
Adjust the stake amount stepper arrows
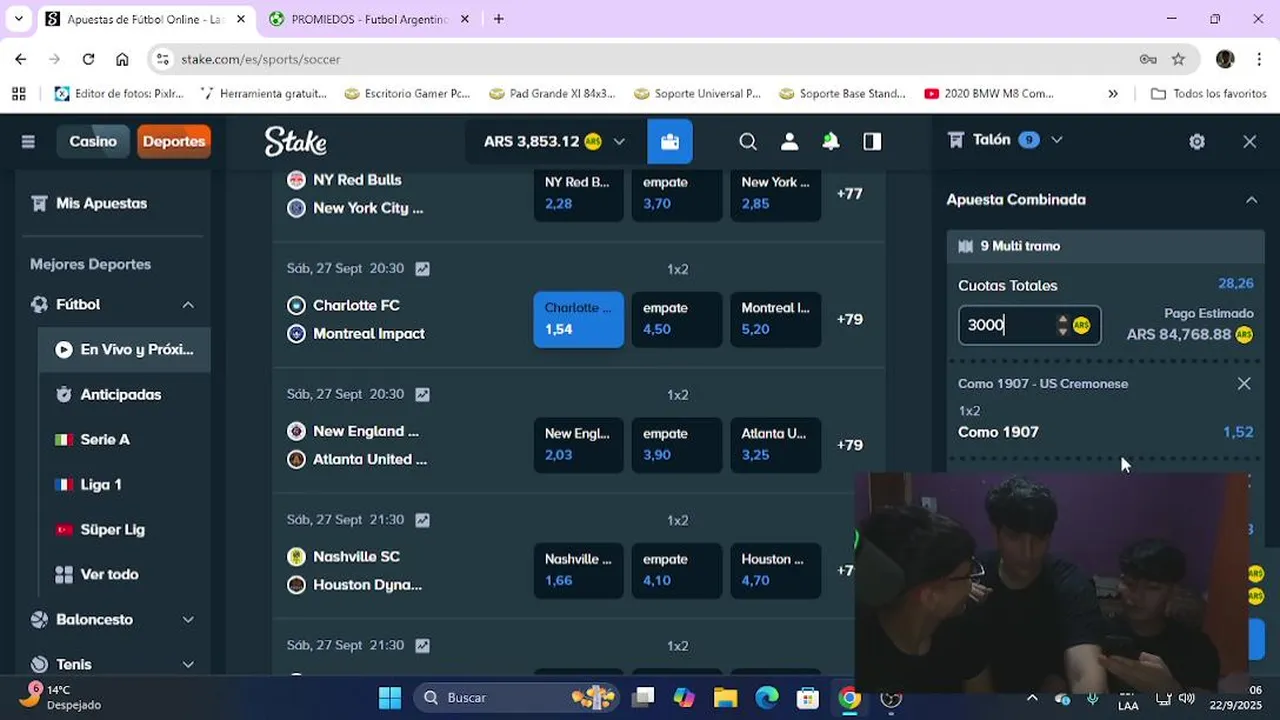tap(1062, 325)
